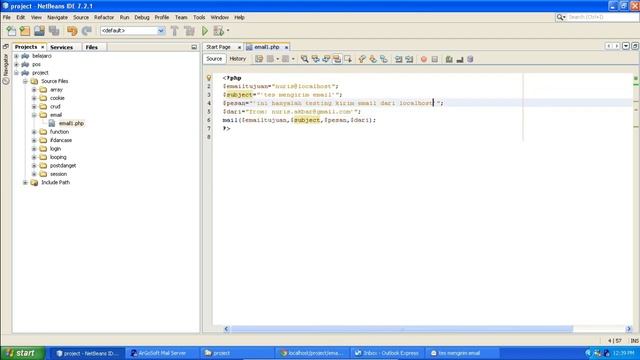Collapse the Source Files folder
640x360 pixels.
click(25, 81)
